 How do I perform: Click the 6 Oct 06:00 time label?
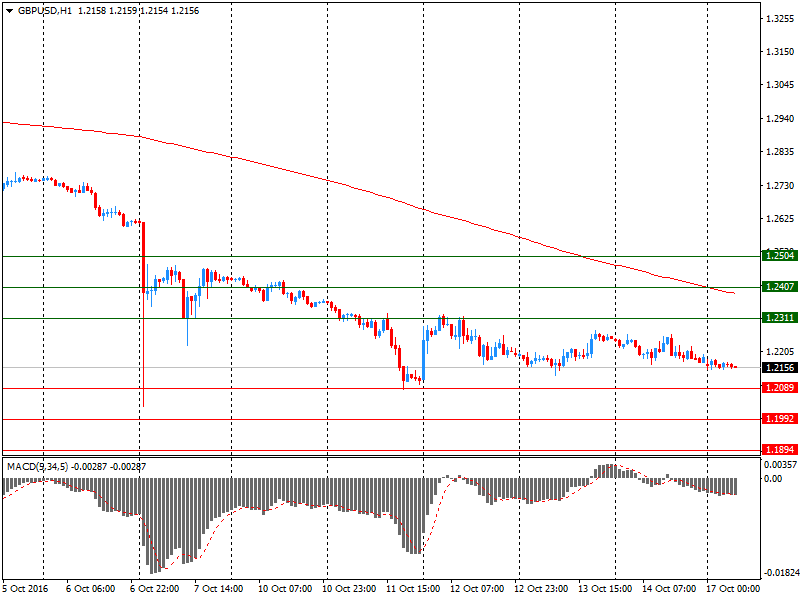91,589
